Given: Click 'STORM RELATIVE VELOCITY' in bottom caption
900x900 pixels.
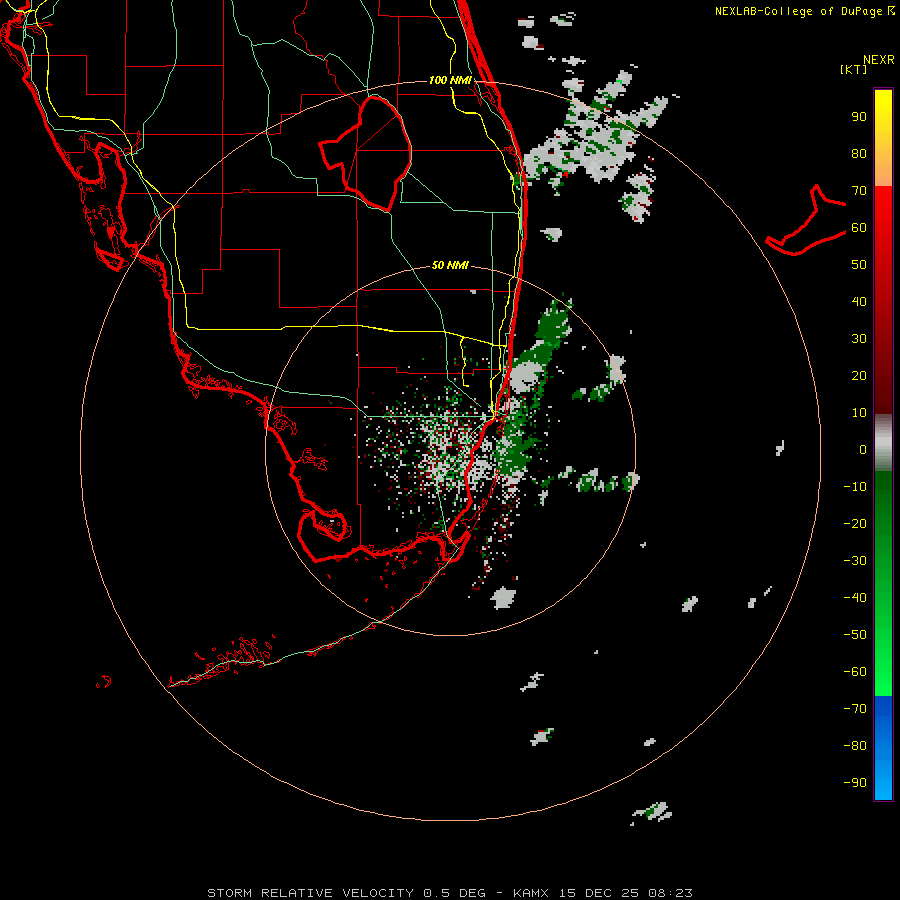Looking at the screenshot, I should coord(310,893).
